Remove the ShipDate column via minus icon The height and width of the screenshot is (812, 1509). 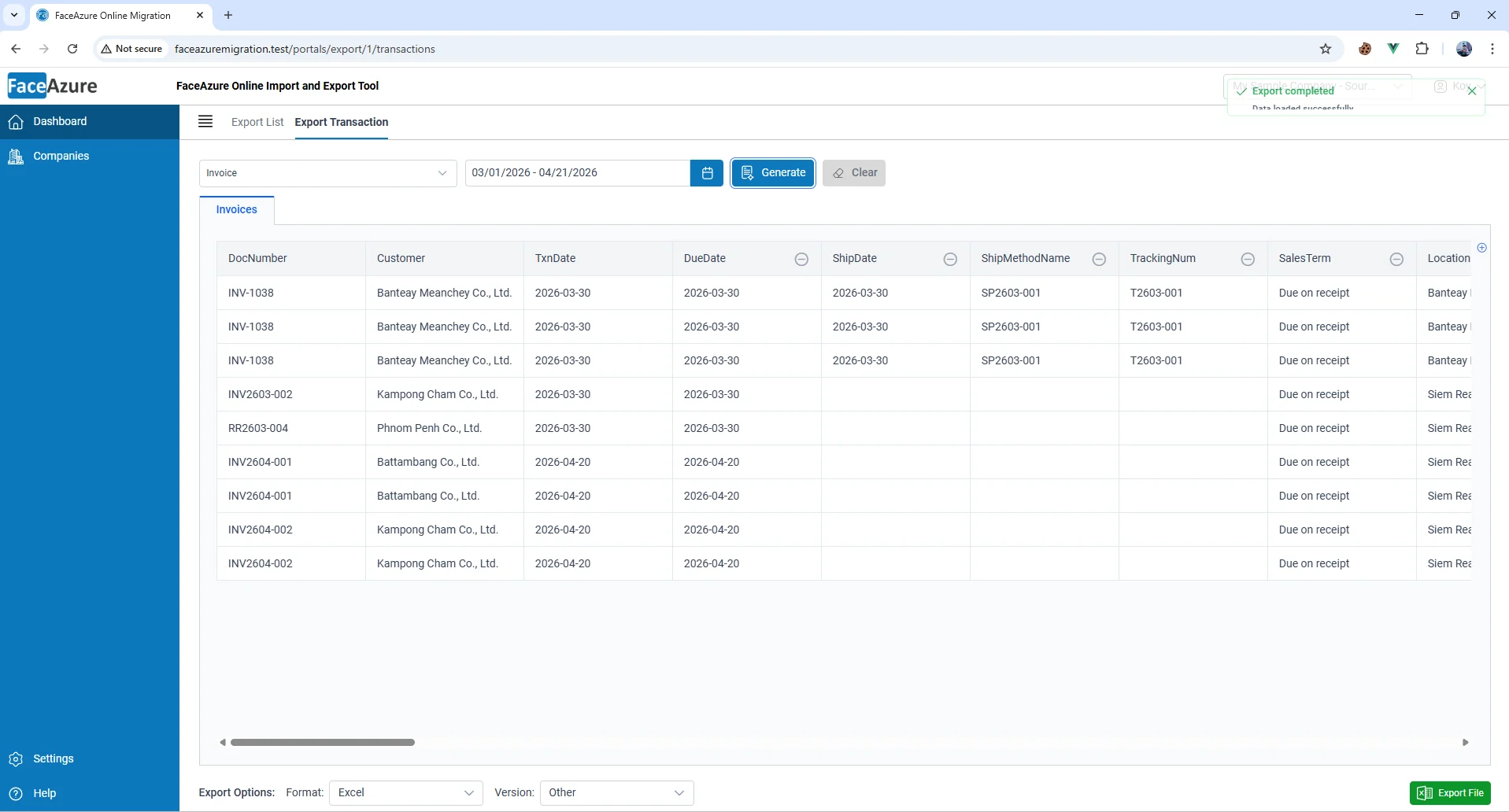[x=950, y=259]
